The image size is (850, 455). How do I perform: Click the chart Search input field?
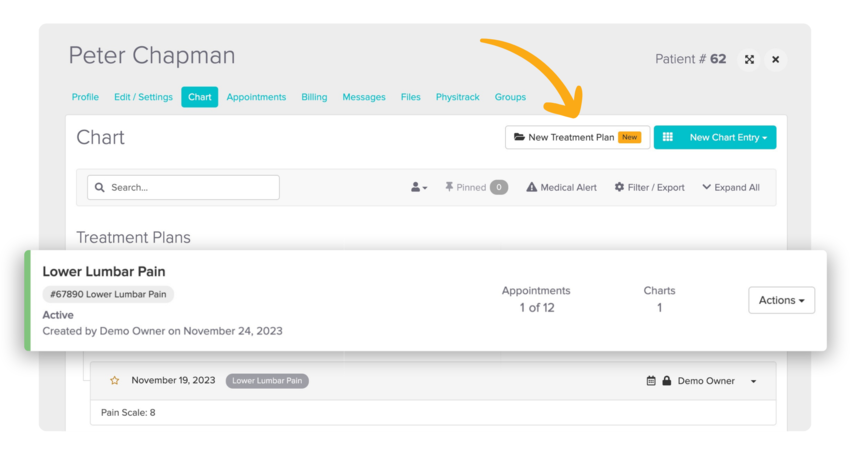click(x=183, y=187)
